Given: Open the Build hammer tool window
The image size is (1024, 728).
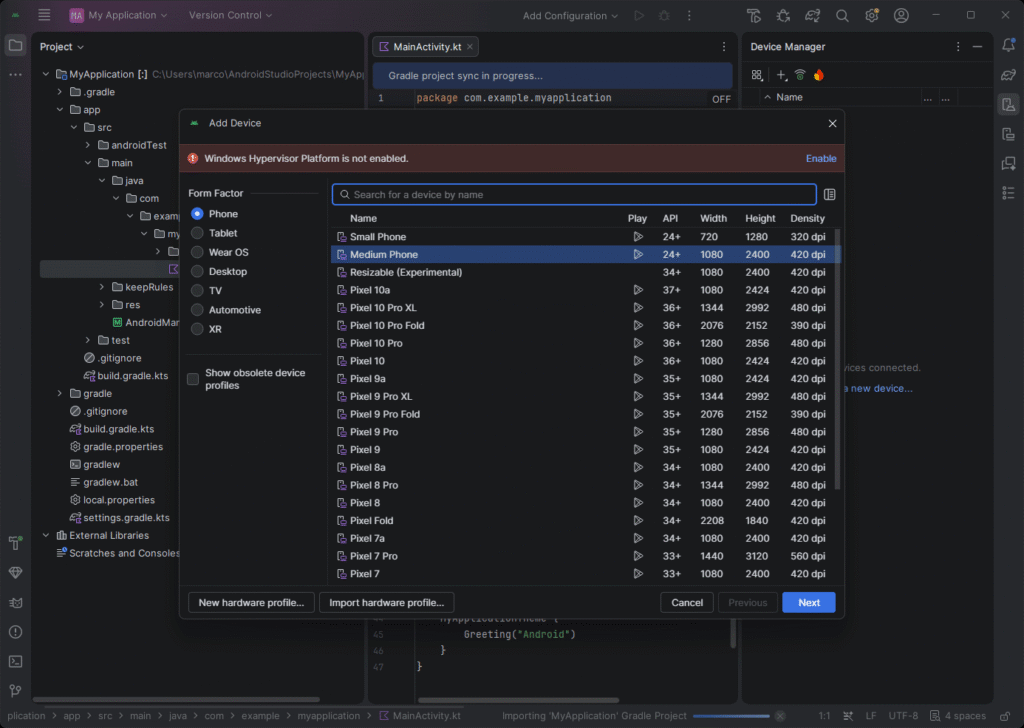Looking at the screenshot, I should click(15, 543).
